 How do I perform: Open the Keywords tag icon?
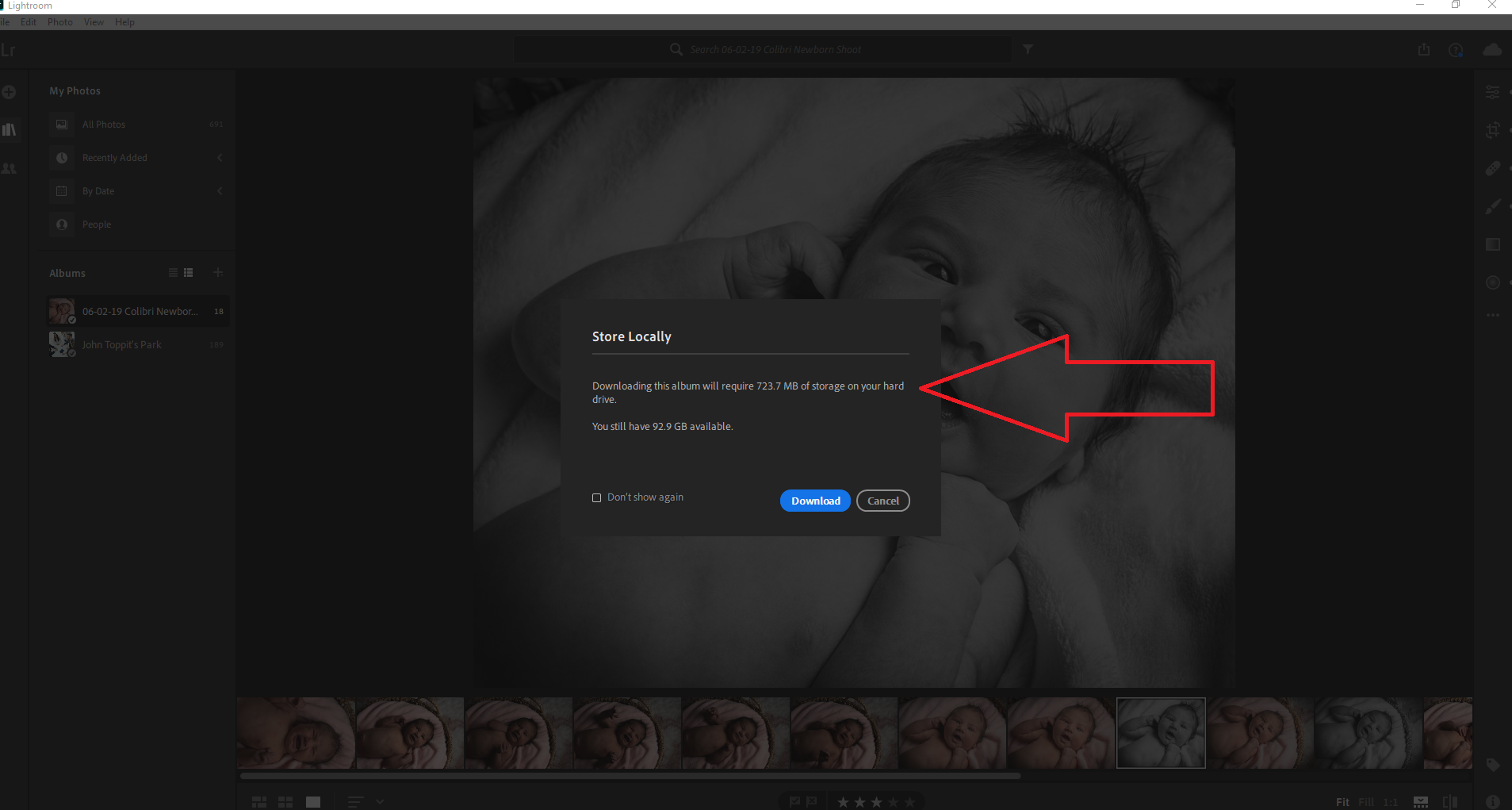[1493, 765]
